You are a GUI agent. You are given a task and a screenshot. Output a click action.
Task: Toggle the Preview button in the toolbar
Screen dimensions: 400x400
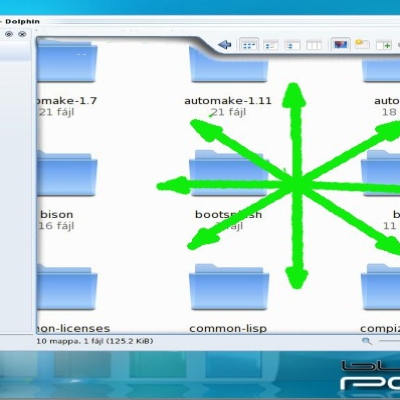(x=340, y=44)
